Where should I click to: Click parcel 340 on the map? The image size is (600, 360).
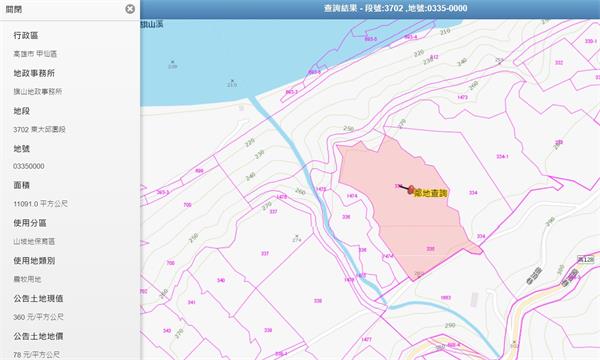(221, 280)
